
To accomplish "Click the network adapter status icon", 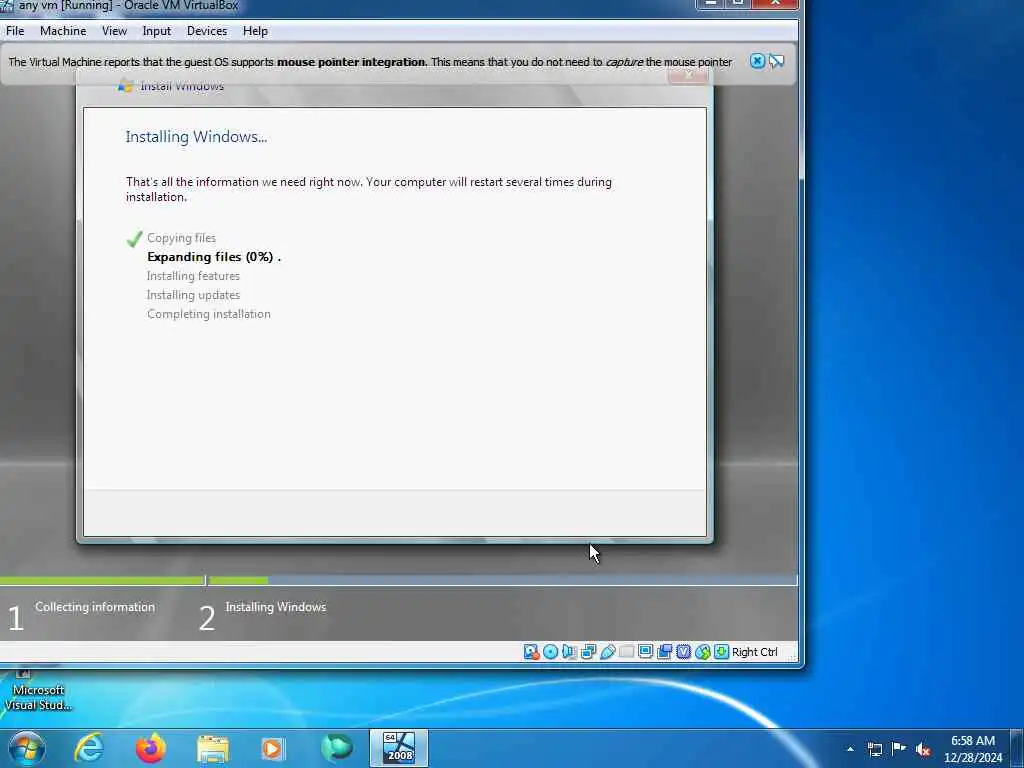I will (588, 652).
